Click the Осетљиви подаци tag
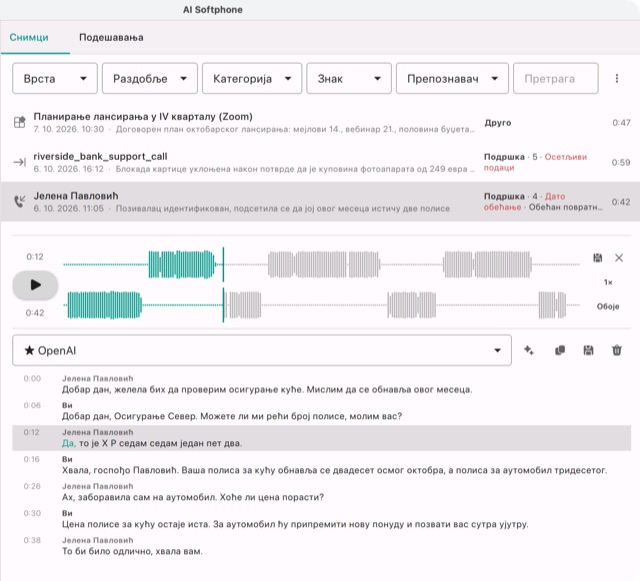640x581 pixels. [536, 162]
